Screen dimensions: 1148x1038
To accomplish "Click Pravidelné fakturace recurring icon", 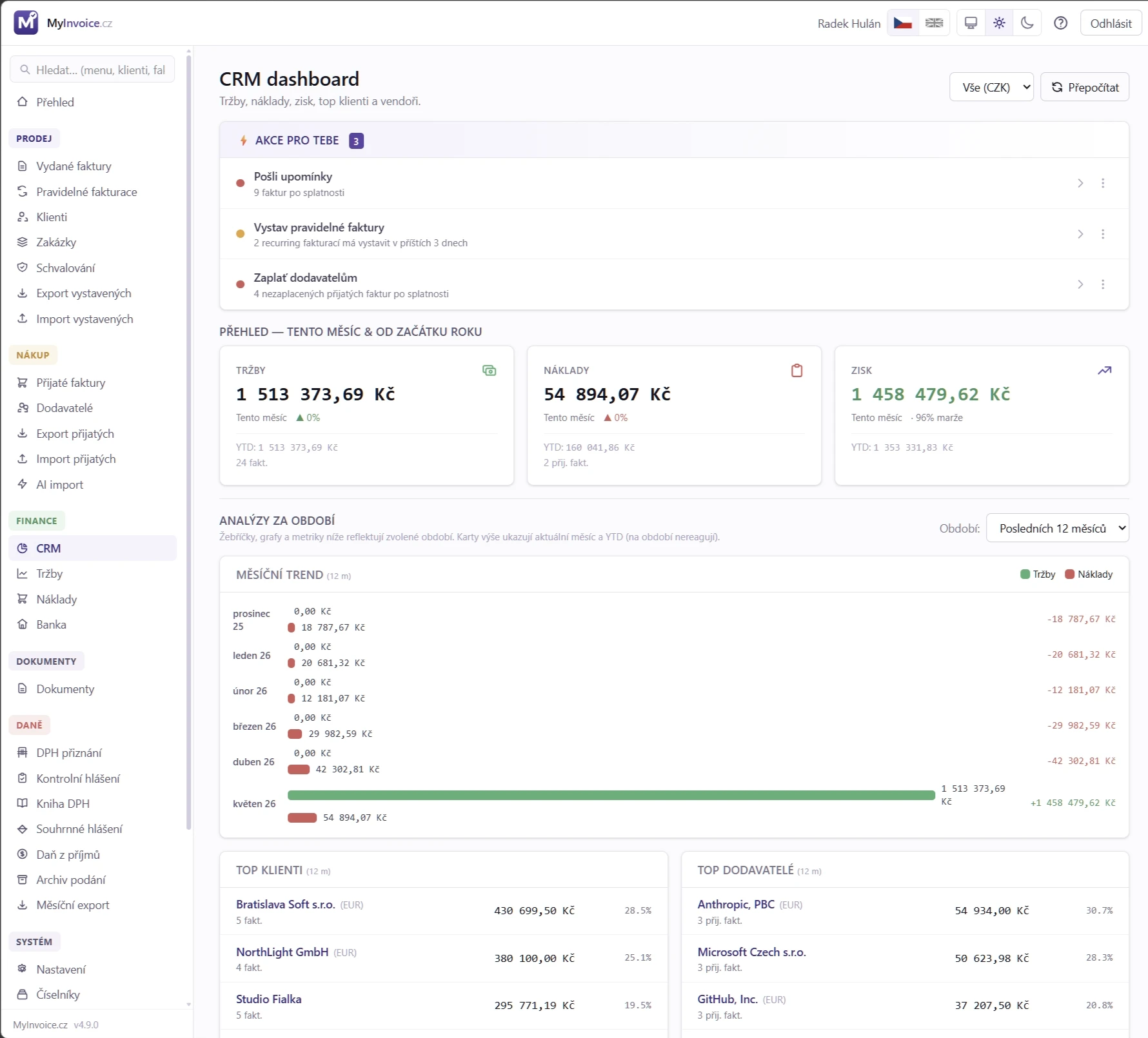I will coord(23,191).
